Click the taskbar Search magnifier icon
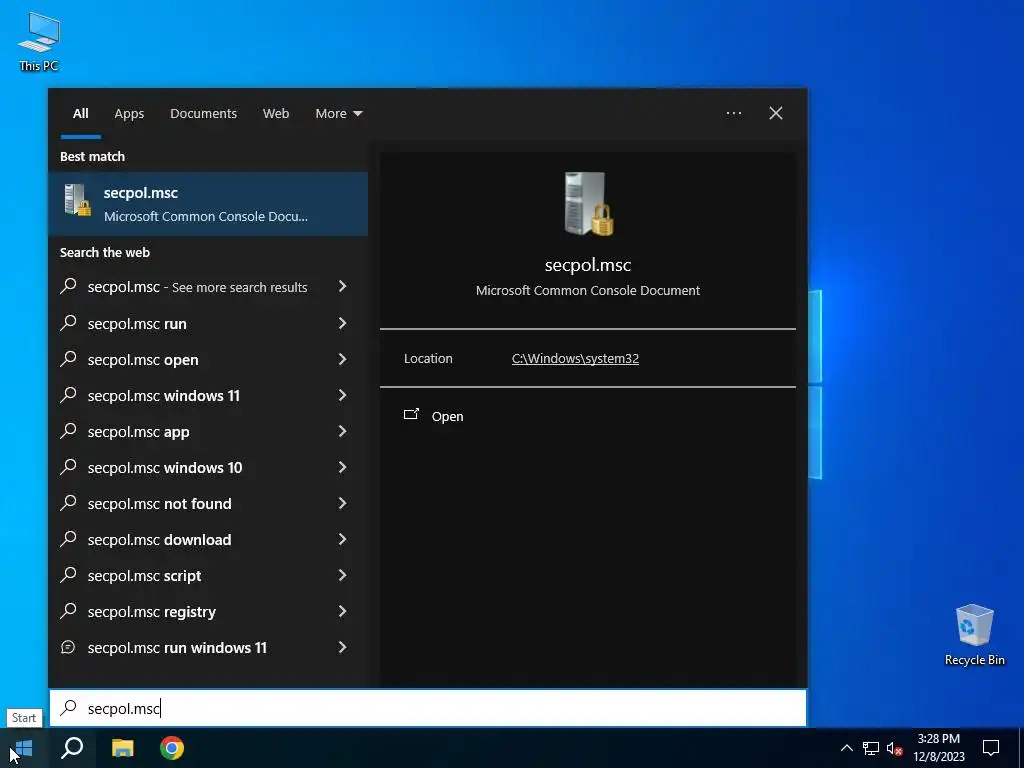The image size is (1024, 768). click(72, 748)
